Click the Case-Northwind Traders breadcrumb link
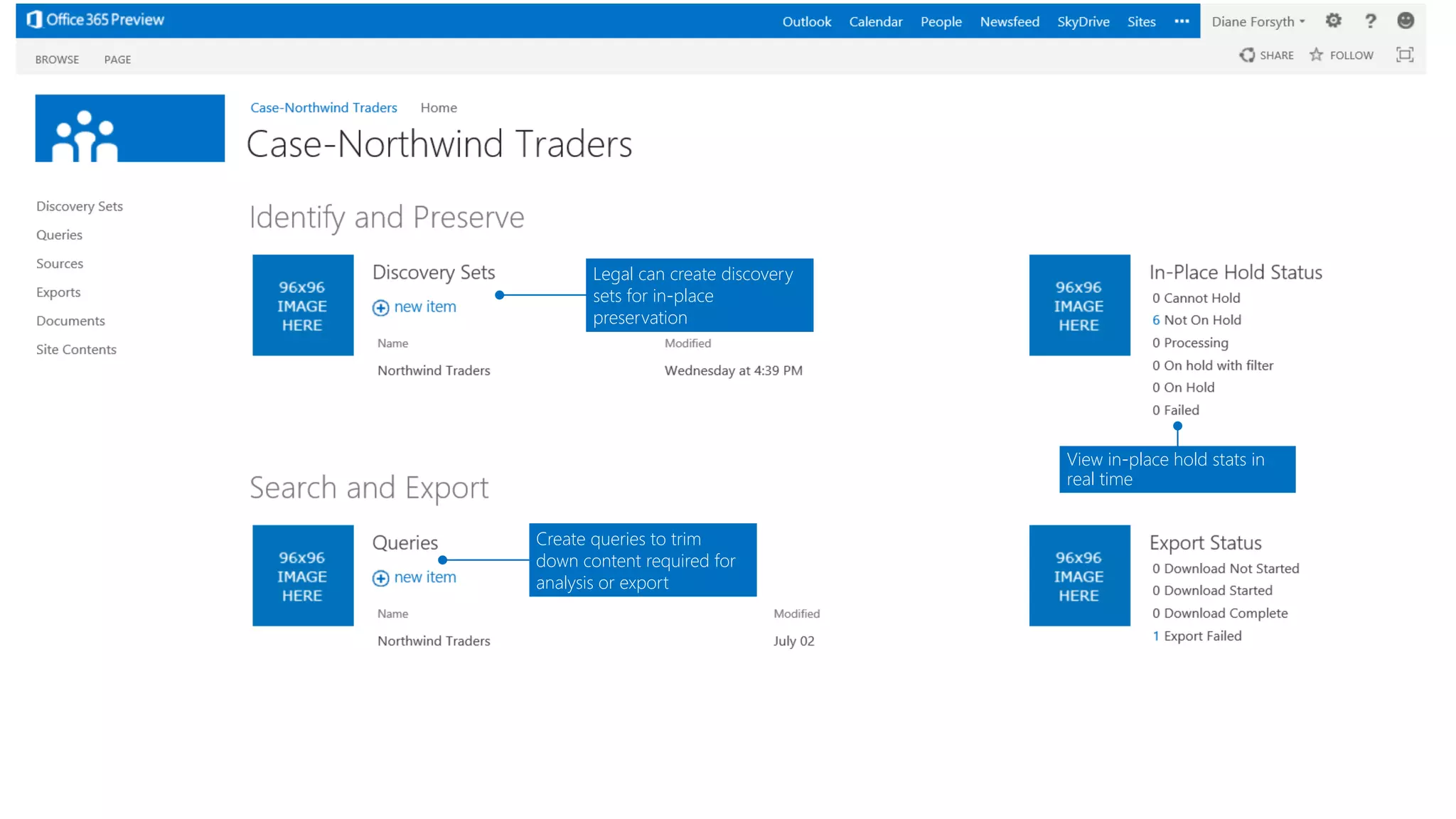Screen dimensions: 1456x819 point(323,107)
